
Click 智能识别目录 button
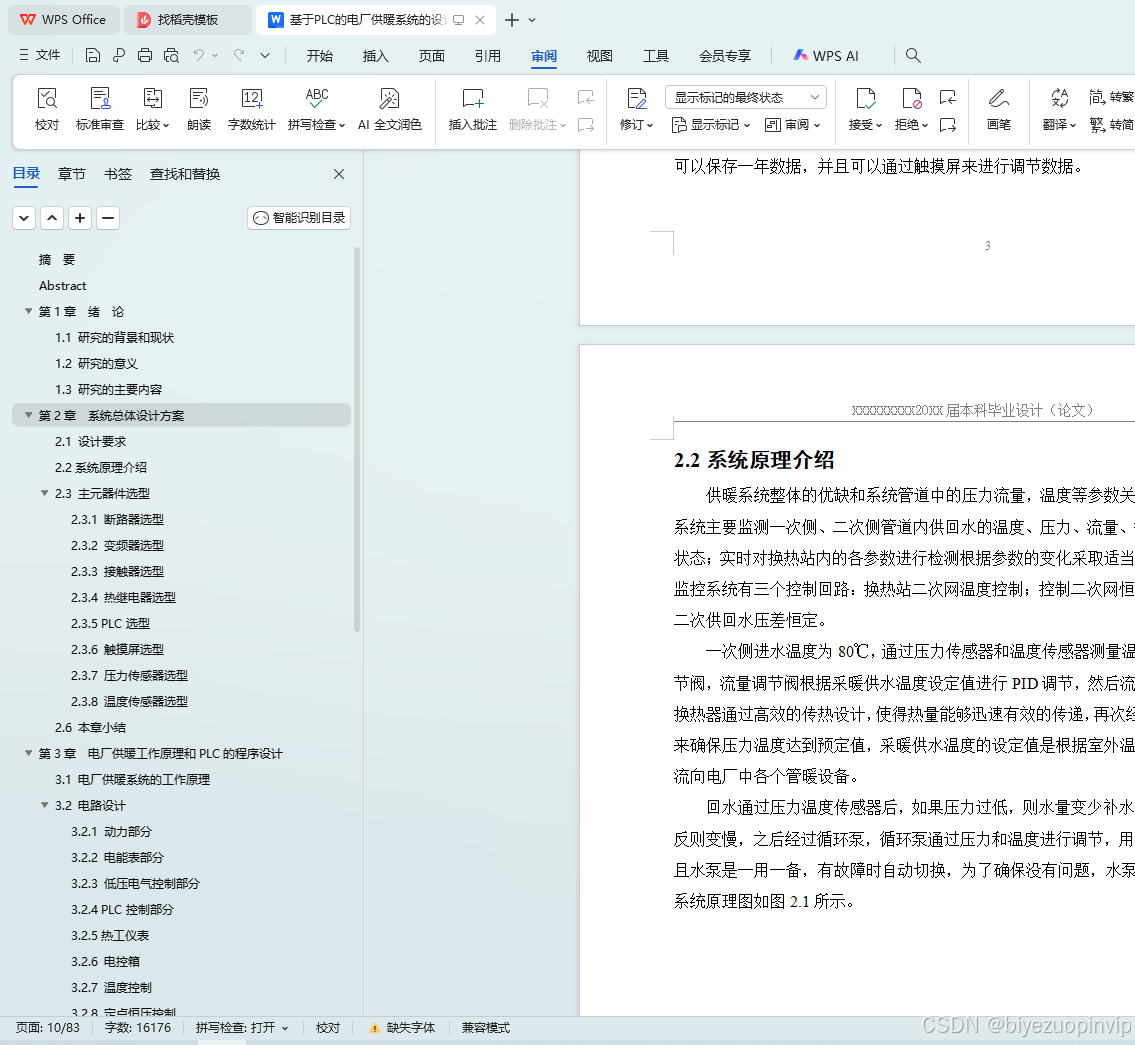click(299, 218)
